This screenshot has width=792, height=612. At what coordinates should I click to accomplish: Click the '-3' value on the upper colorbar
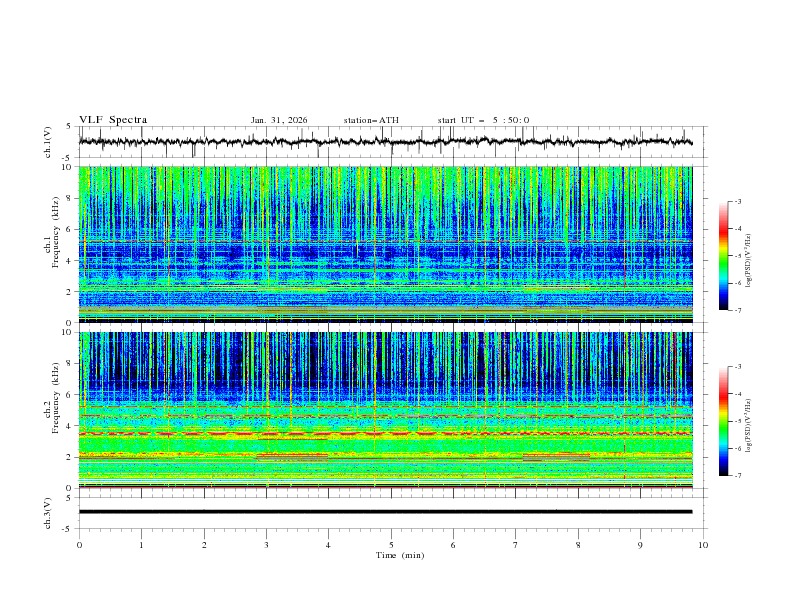tap(737, 201)
